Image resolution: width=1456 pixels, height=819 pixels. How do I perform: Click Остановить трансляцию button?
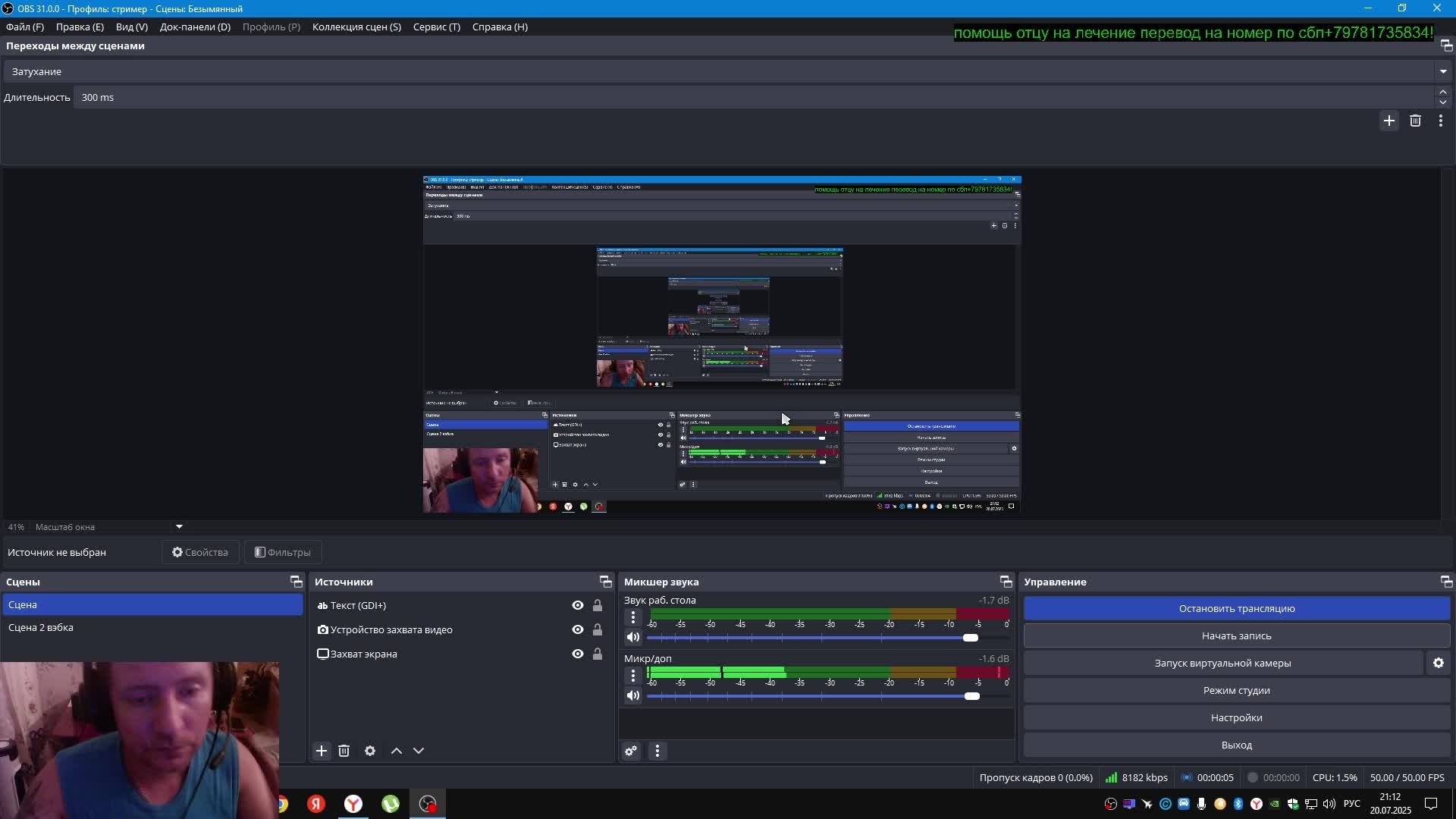tap(1236, 608)
